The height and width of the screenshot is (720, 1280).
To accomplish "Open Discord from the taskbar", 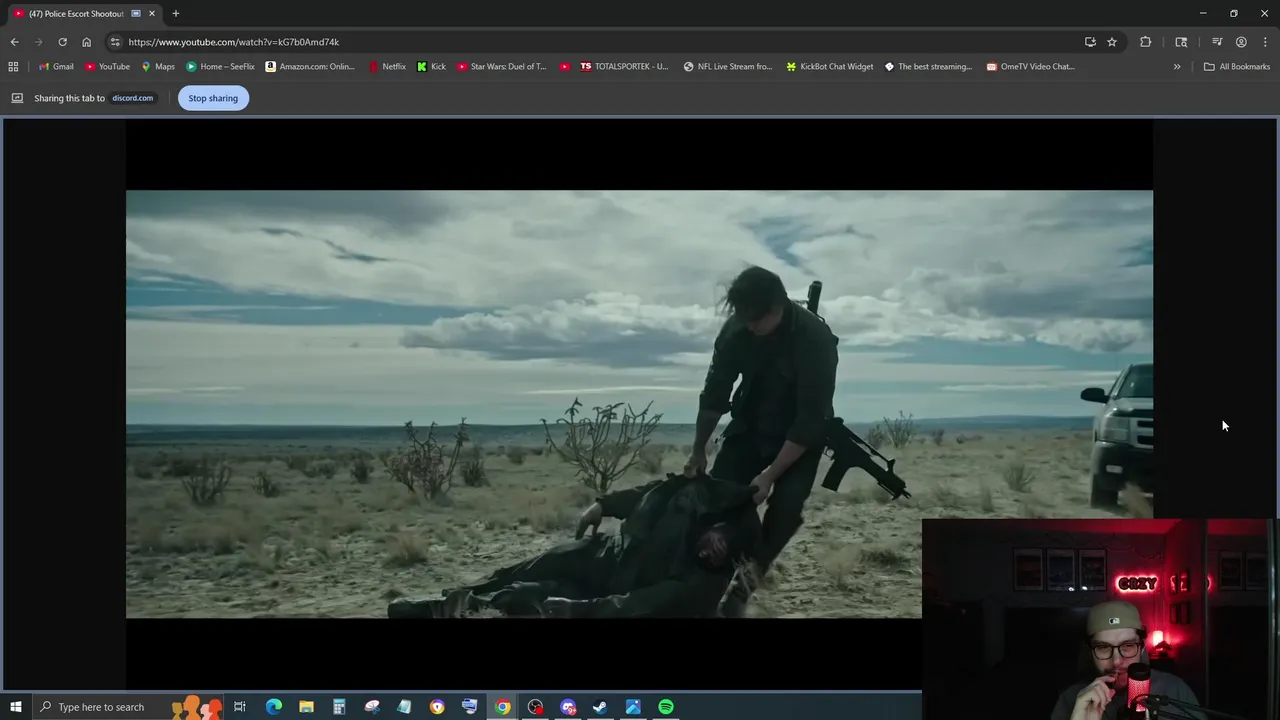I will tap(568, 707).
